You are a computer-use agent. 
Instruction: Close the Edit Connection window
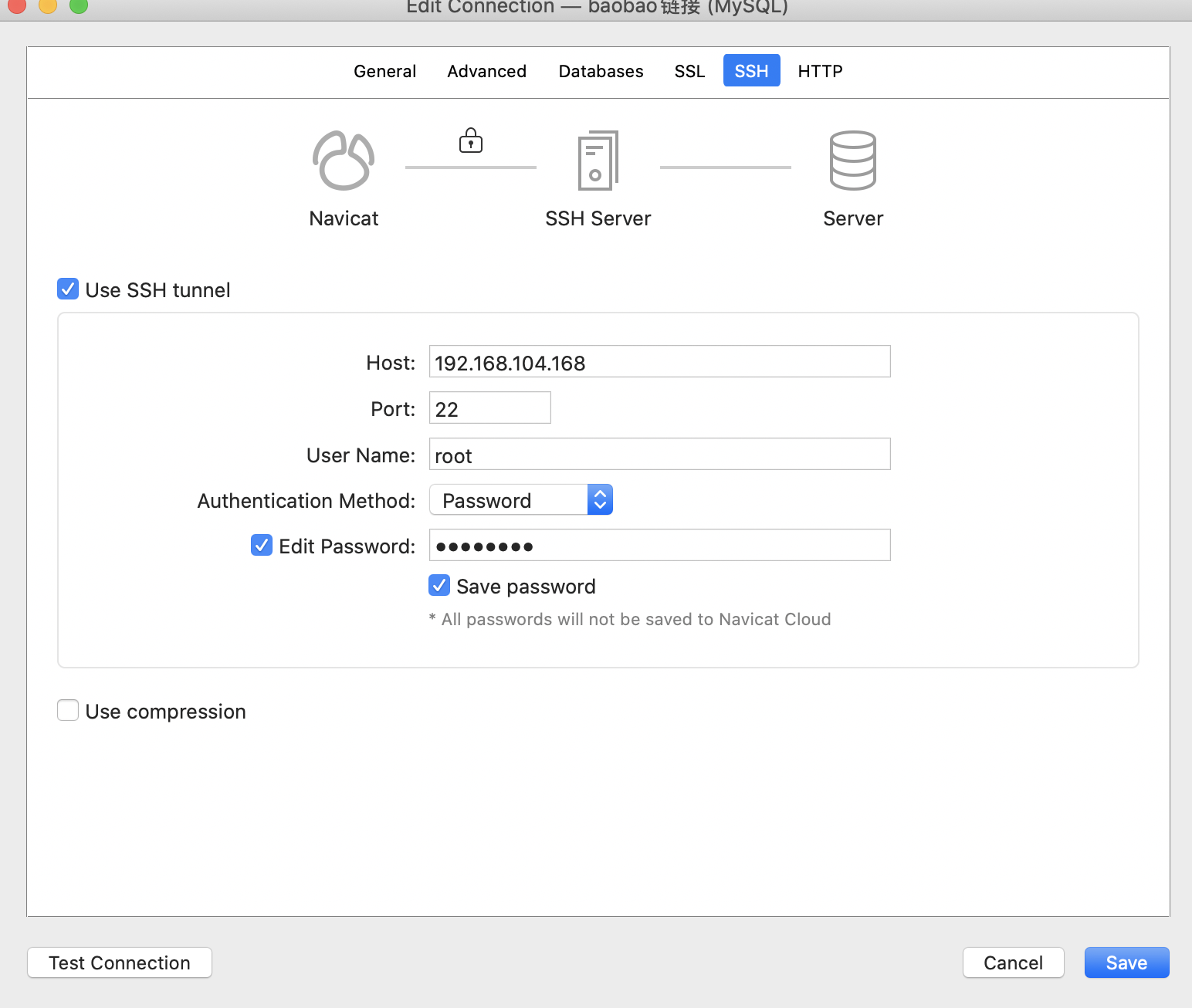click(17, 5)
